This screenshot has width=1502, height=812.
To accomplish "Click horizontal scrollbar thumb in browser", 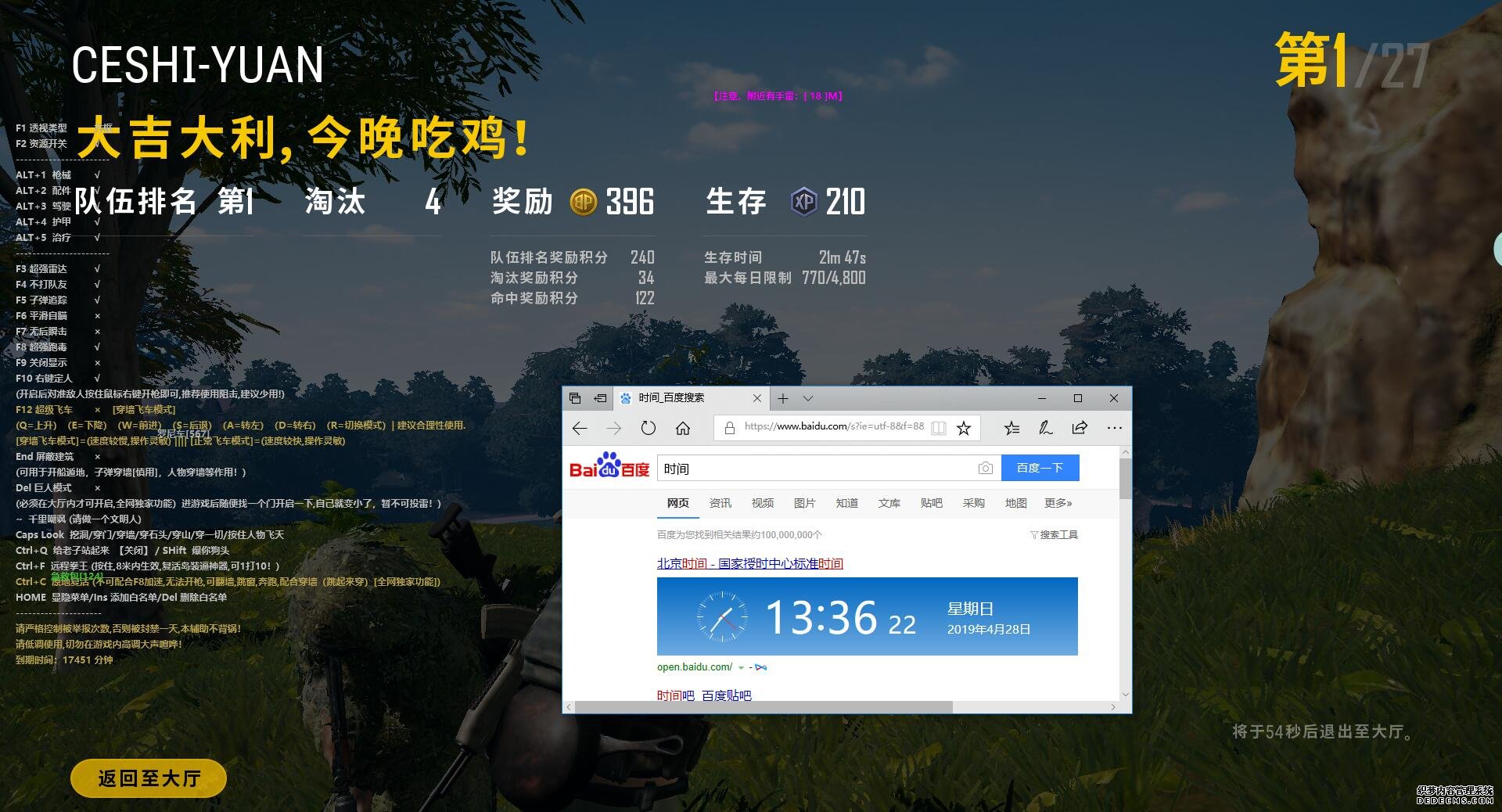I will pyautogui.click(x=764, y=707).
